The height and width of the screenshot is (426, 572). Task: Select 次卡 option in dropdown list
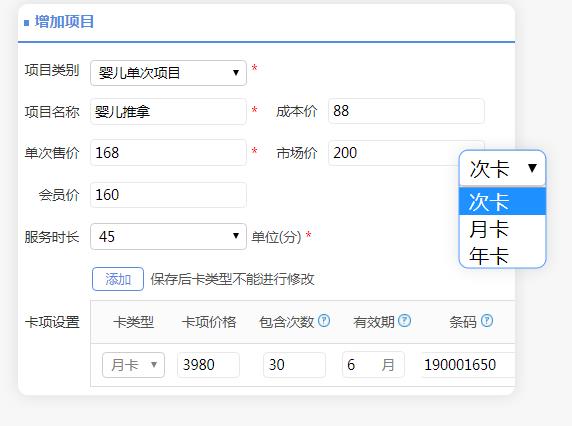[502, 201]
